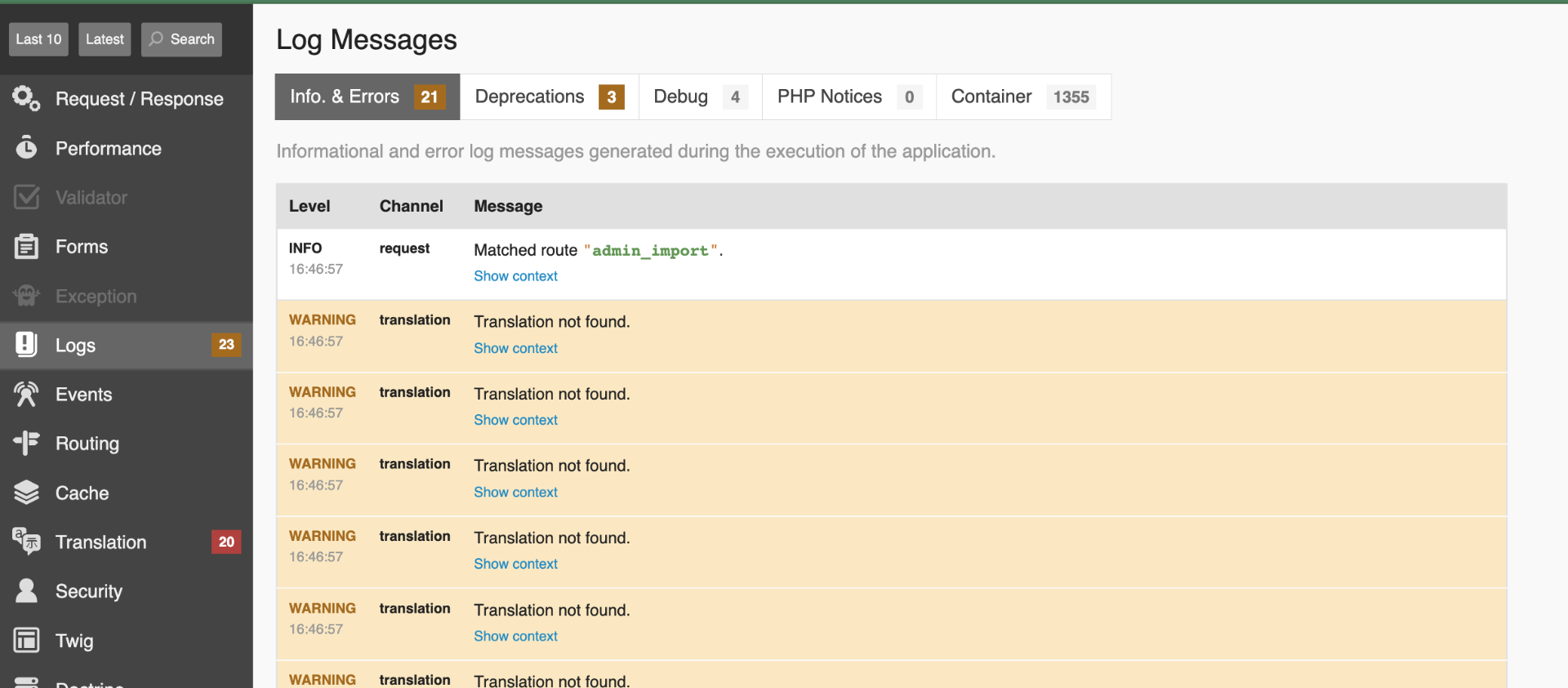Image resolution: width=1568 pixels, height=688 pixels.
Task: Click the Forms clipboard icon
Action: coord(26,247)
